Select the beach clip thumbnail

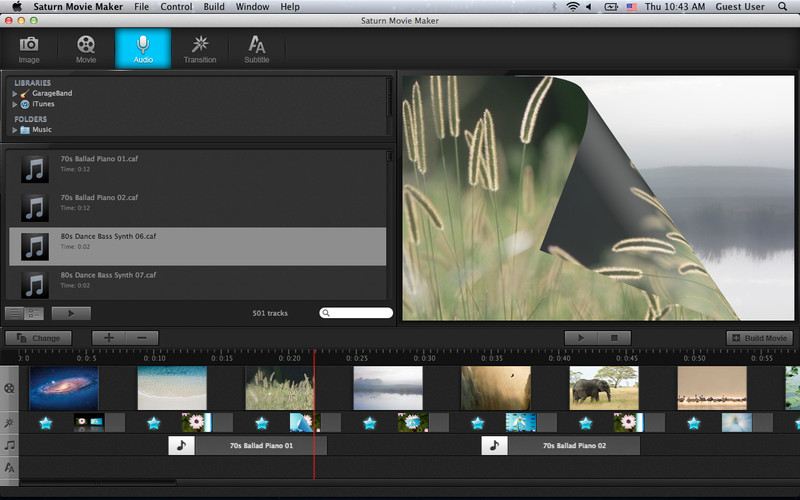[172, 388]
